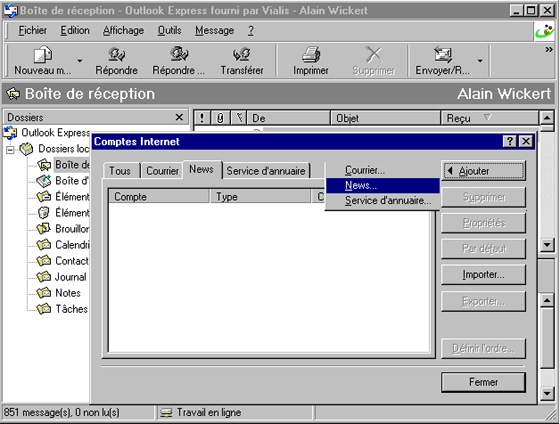Click the Brouillons folder icon
The width and height of the screenshot is (560, 424).
pos(44,229)
